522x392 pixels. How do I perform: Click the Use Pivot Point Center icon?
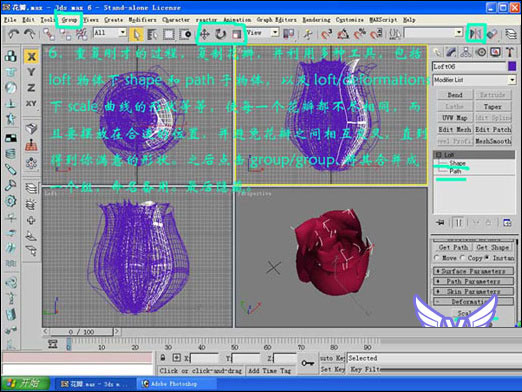tap(288, 34)
